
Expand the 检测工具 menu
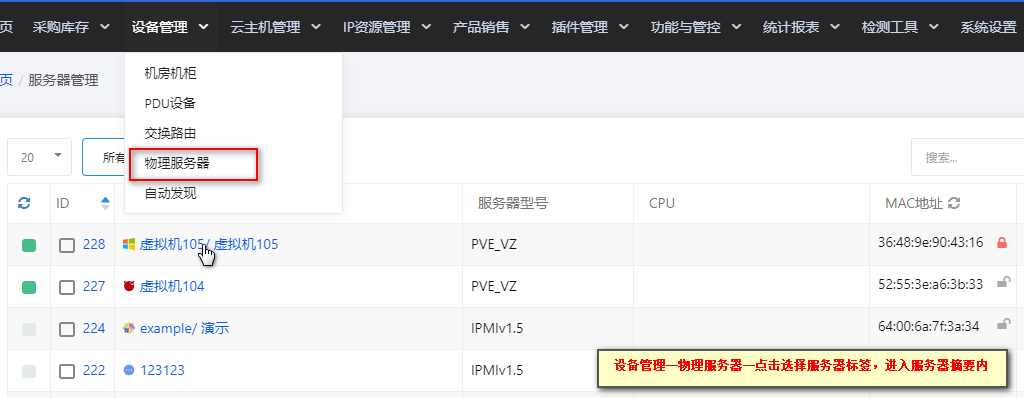pos(901,27)
